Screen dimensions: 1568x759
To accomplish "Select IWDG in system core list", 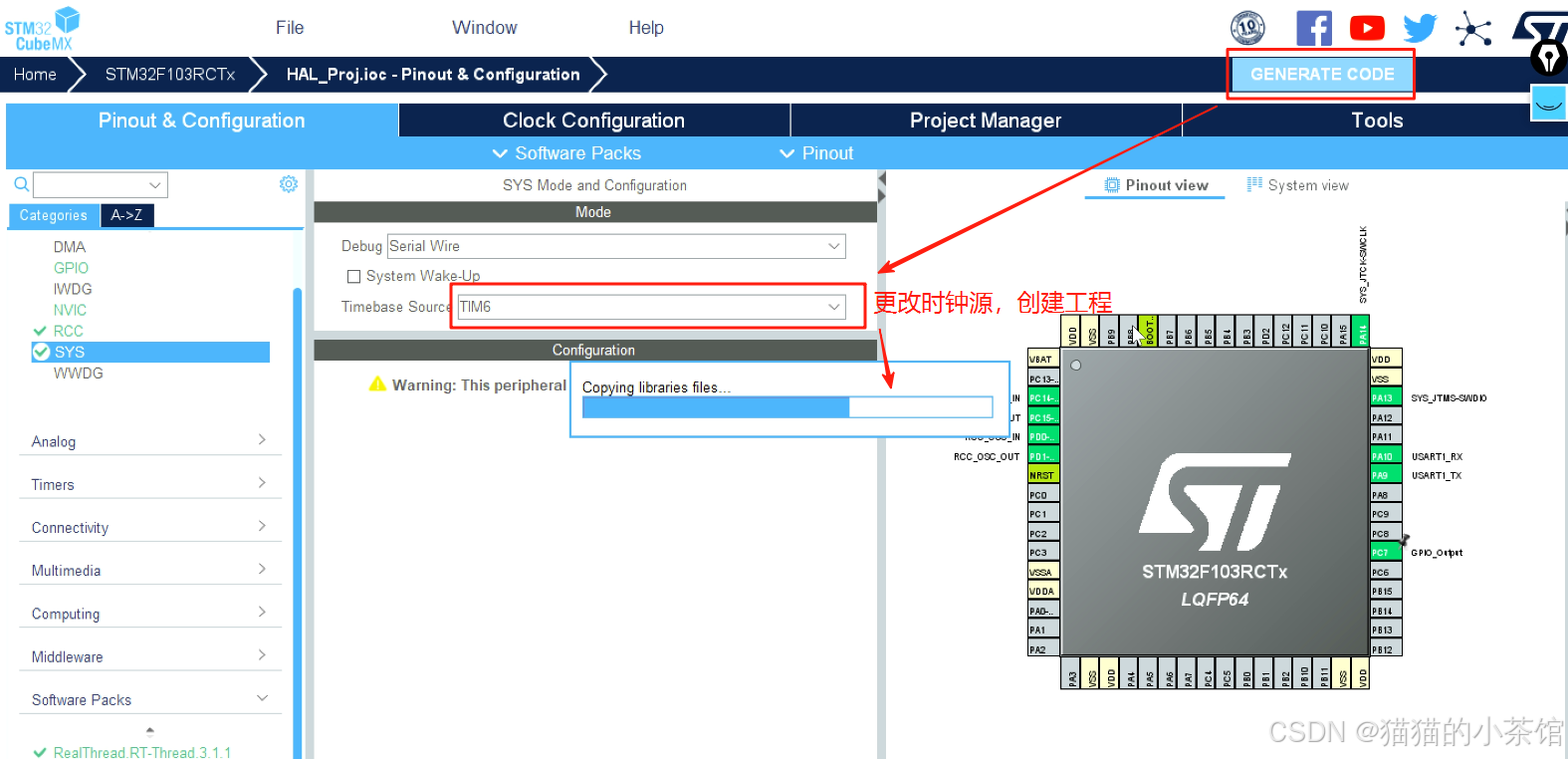I will click(73, 289).
